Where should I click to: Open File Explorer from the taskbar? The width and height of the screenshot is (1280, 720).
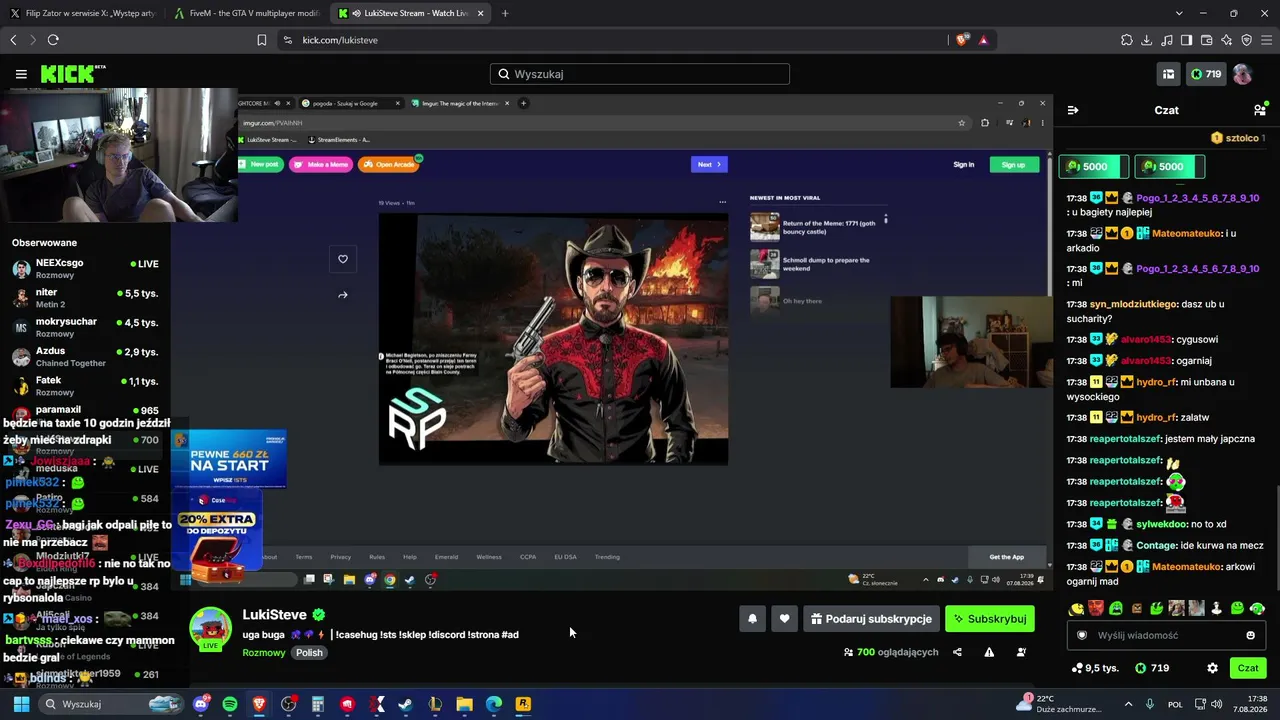coord(464,704)
